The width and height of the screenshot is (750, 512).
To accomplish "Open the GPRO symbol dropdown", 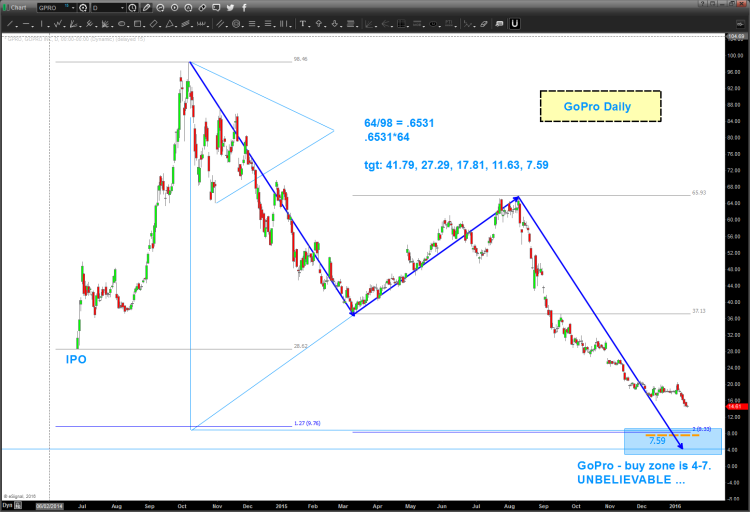I will point(73,8).
